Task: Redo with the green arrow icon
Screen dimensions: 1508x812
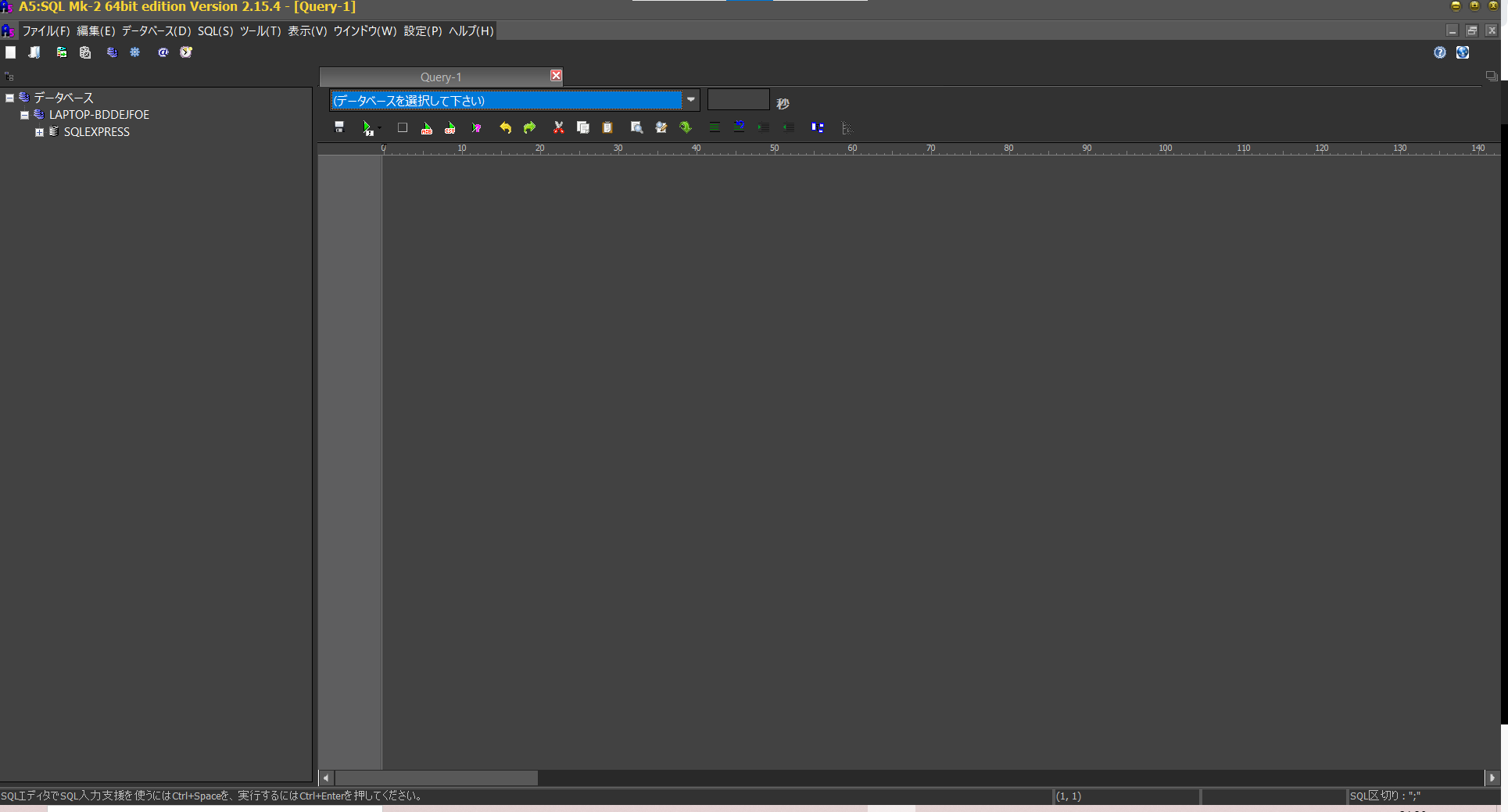Action: (x=529, y=127)
